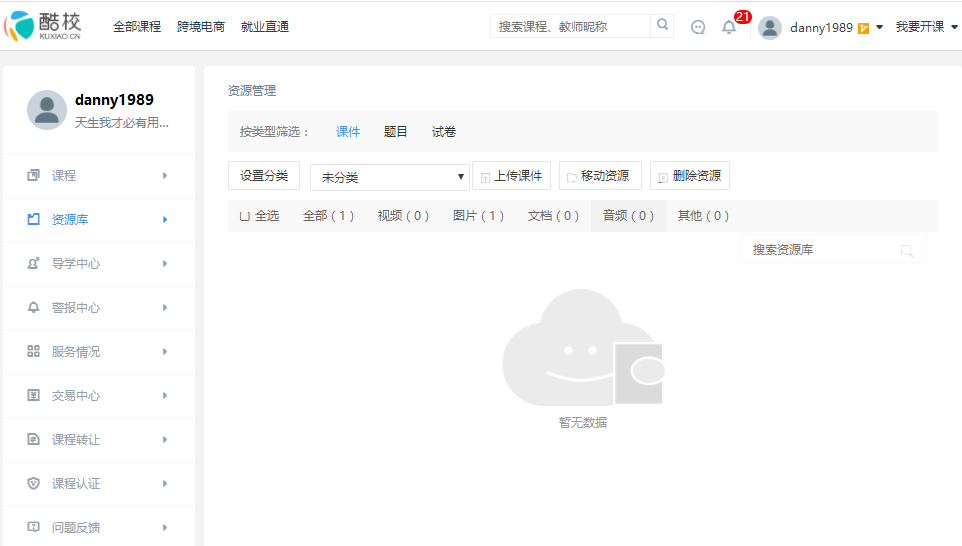Open the 未分类 category dropdown
Image resolution: width=962 pixels, height=546 pixels.
[390, 177]
